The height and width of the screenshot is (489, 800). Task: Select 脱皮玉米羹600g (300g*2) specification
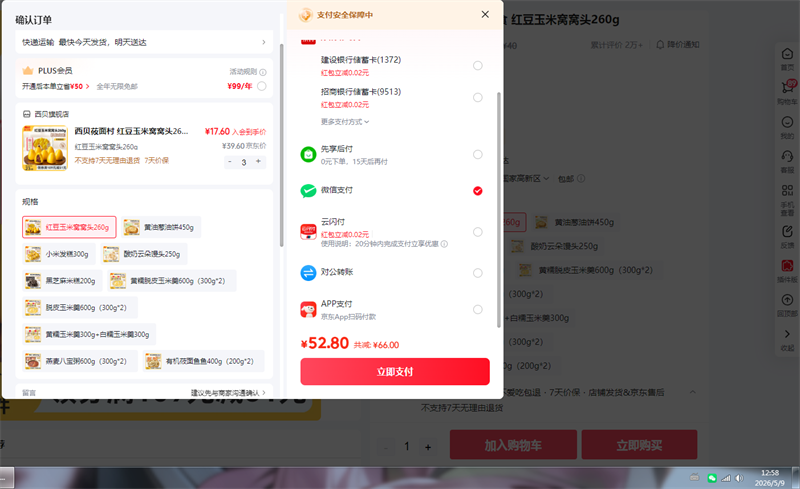[80, 307]
